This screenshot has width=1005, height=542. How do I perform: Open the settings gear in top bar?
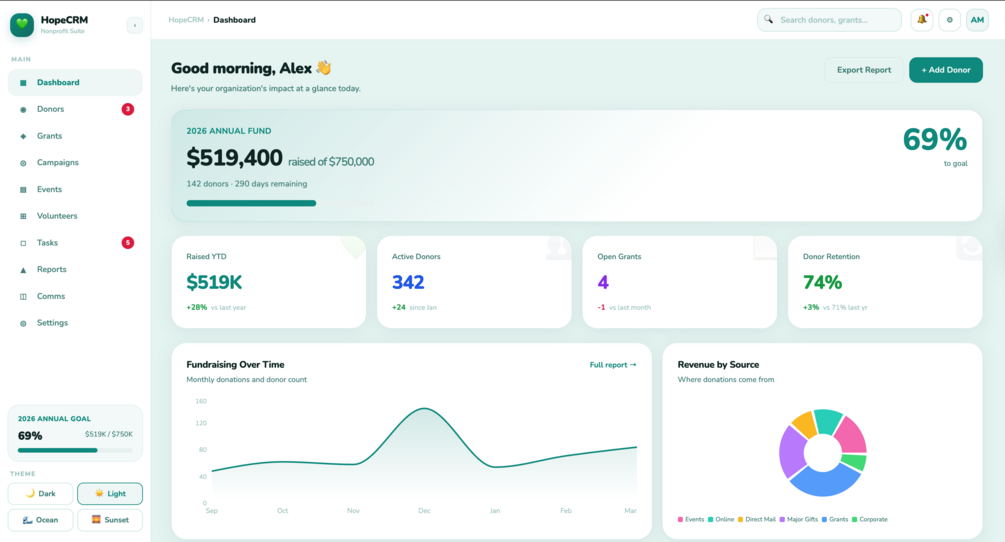[x=949, y=20]
